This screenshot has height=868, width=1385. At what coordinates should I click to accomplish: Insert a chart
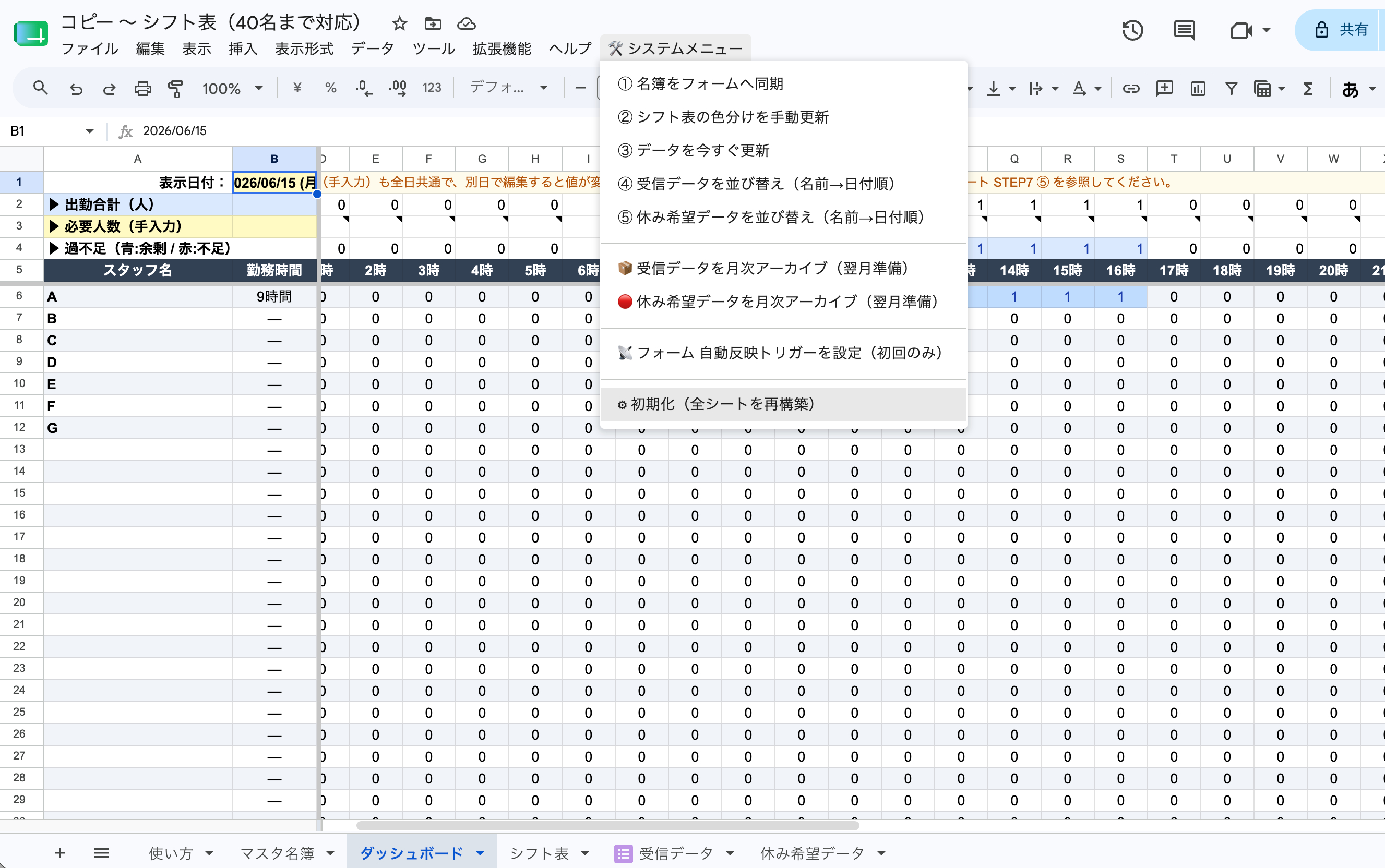click(x=1198, y=88)
